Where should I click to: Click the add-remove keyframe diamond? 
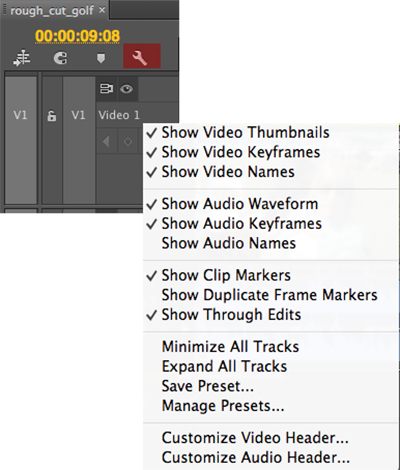tap(128, 142)
